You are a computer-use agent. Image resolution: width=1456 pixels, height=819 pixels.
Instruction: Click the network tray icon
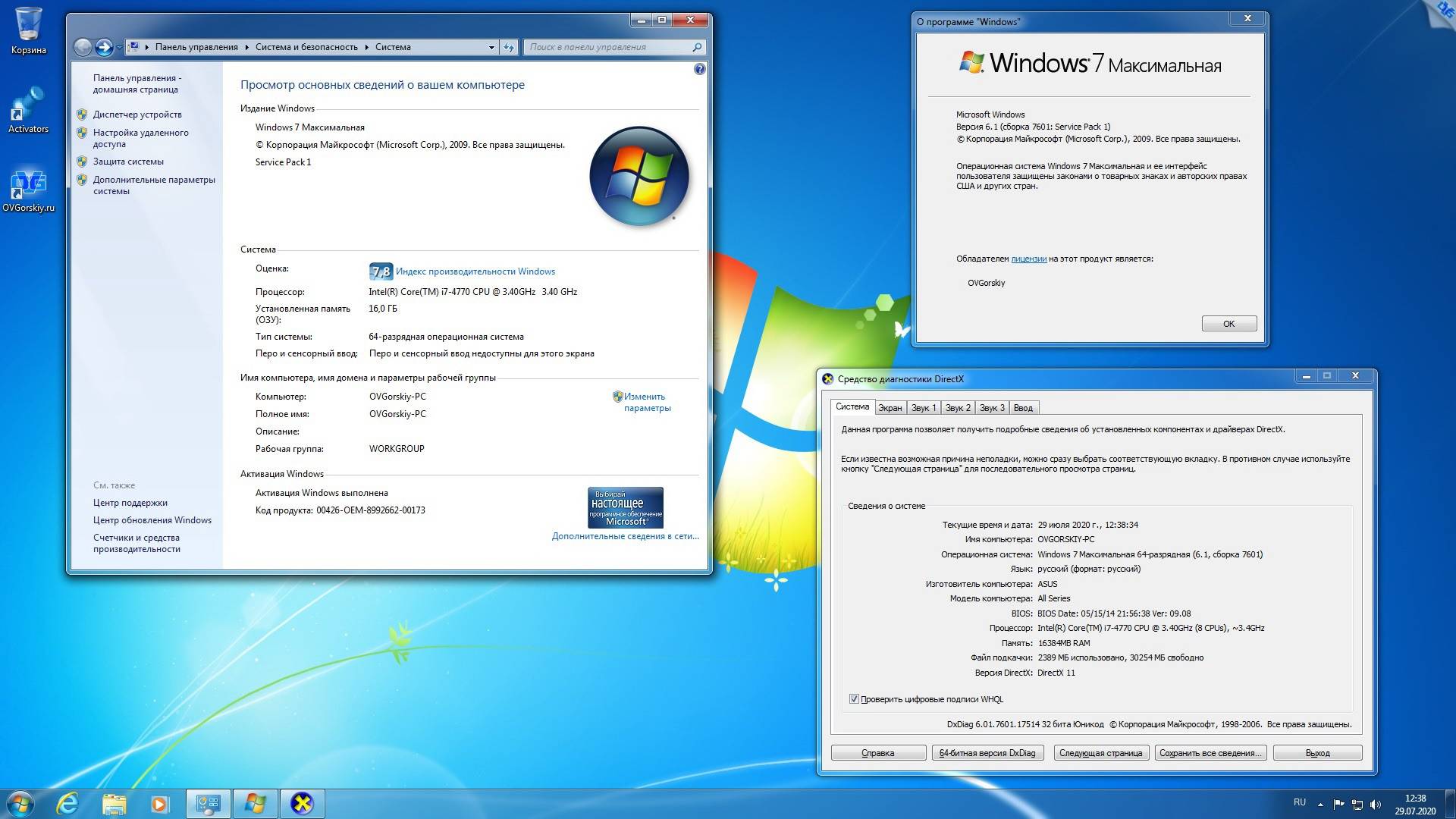1357,805
